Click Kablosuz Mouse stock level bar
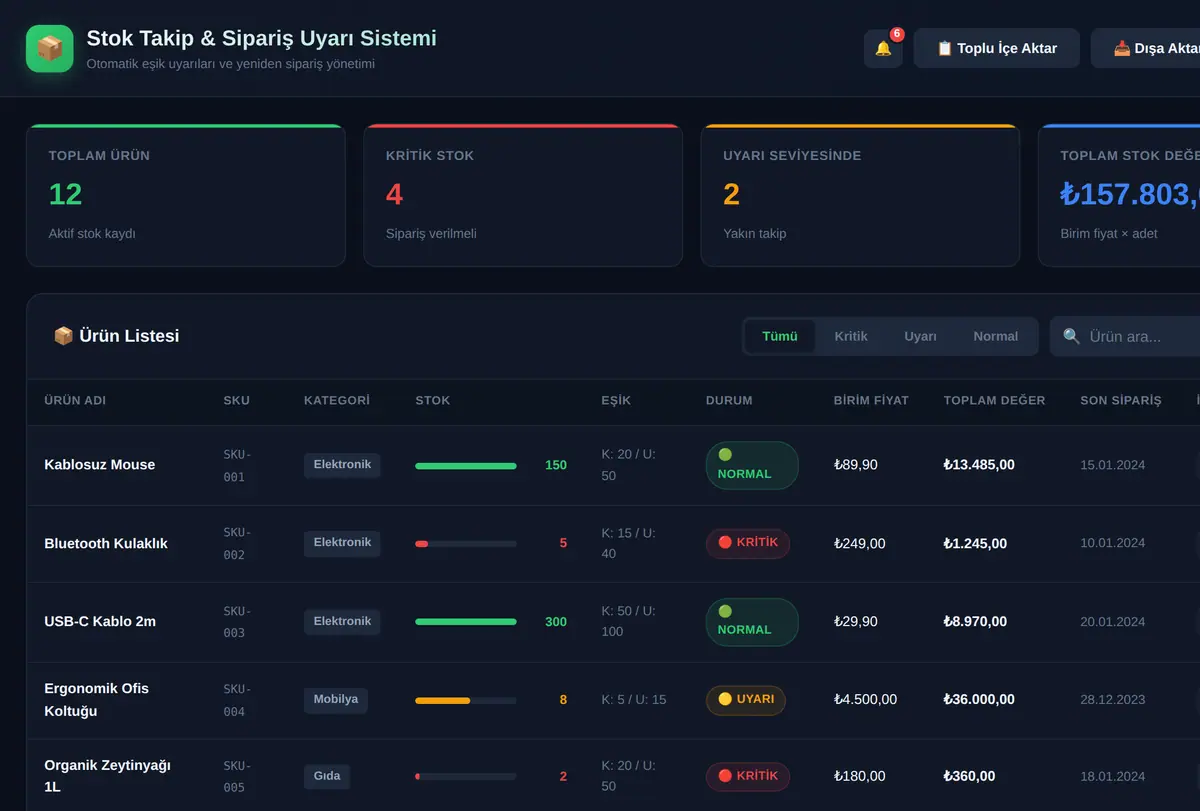 466,466
